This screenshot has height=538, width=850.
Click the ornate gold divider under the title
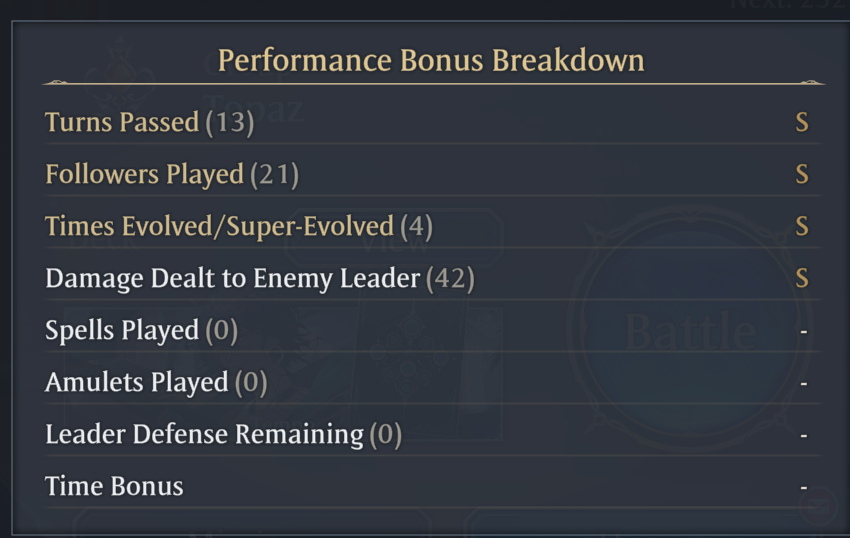click(433, 84)
